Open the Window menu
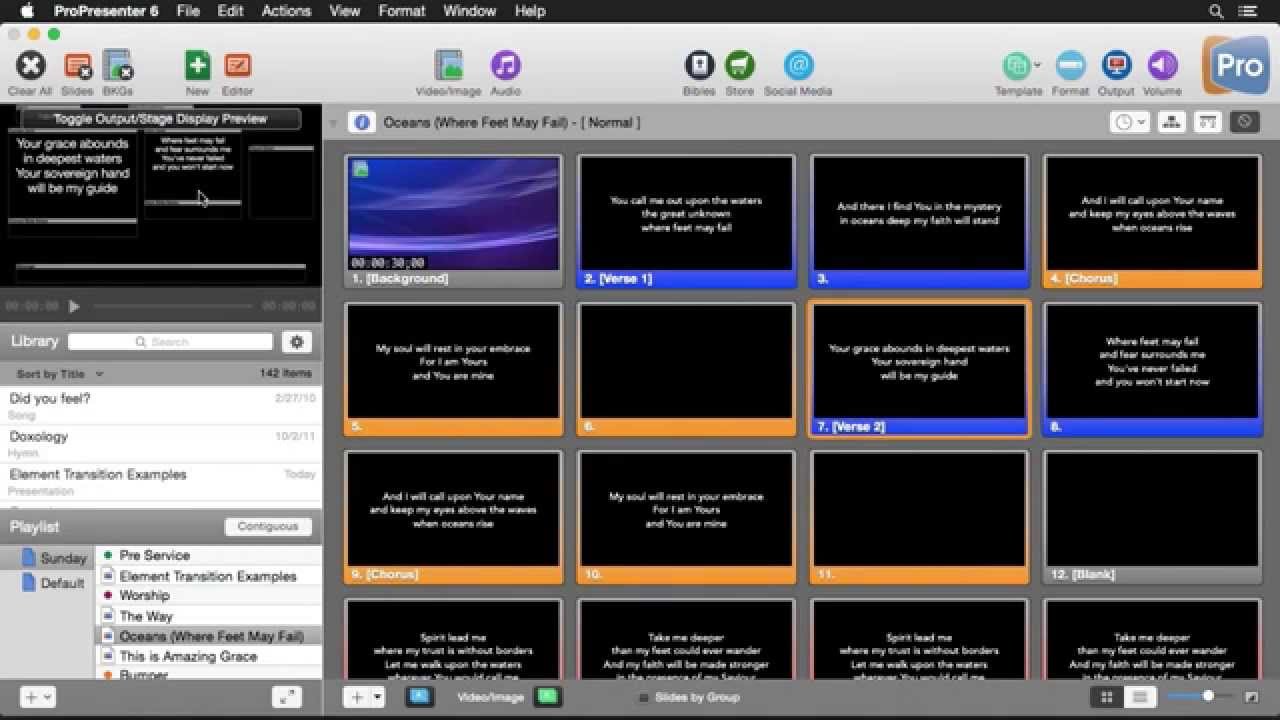 pyautogui.click(x=469, y=11)
